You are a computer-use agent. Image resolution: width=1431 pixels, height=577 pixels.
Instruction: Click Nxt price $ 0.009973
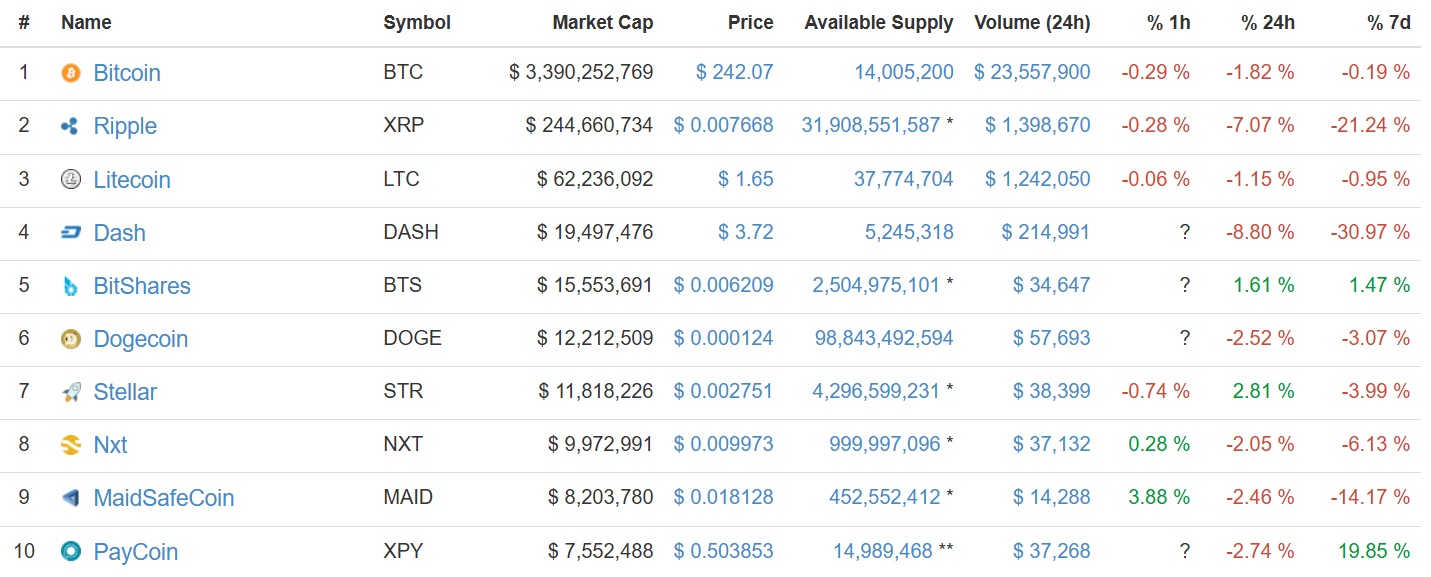(x=724, y=444)
